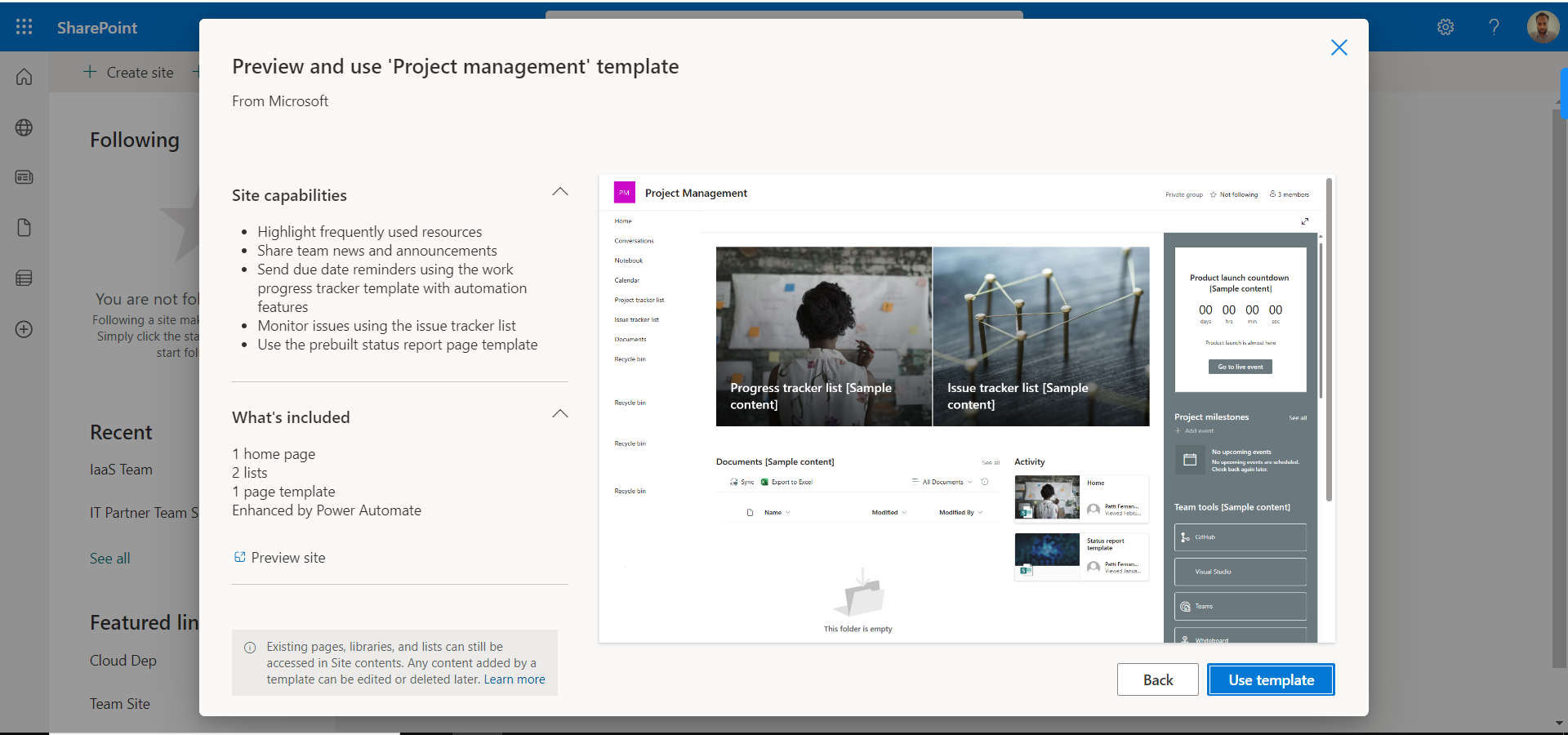Viewport: 1568px width, 735px height.
Task: Open SharePoint settings gear
Action: point(1445,27)
